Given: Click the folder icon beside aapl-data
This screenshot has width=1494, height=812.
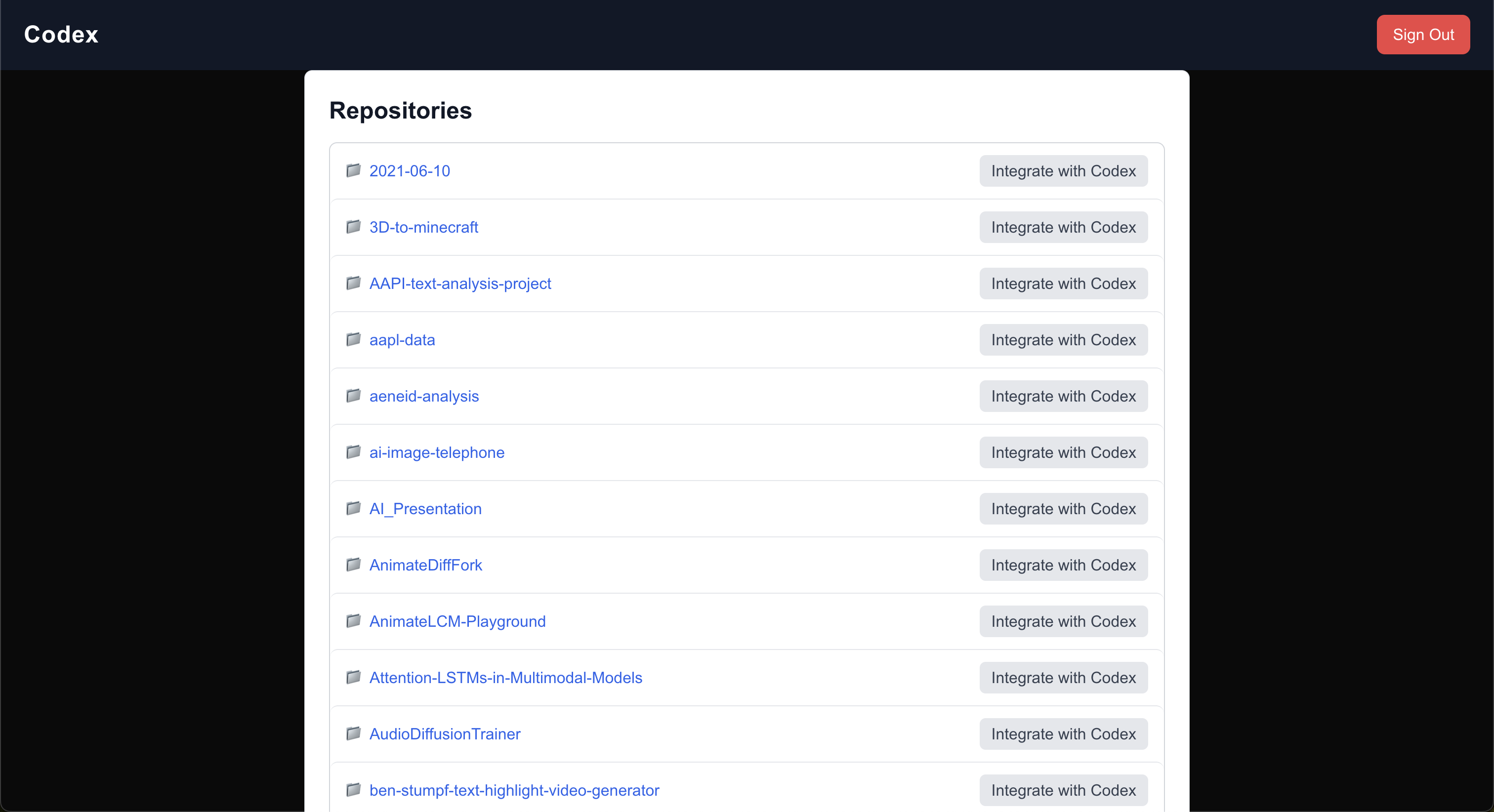Looking at the screenshot, I should click(353, 339).
